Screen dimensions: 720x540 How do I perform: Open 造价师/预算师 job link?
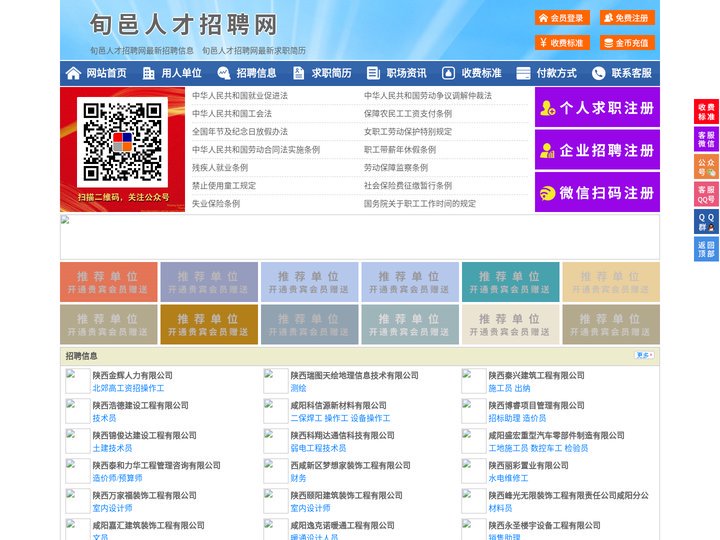(118, 478)
